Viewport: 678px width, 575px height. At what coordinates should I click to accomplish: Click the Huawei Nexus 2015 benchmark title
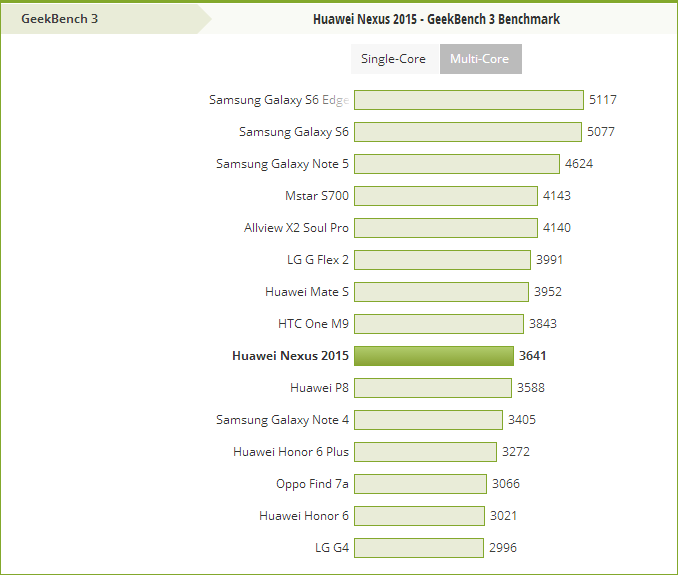point(436,19)
